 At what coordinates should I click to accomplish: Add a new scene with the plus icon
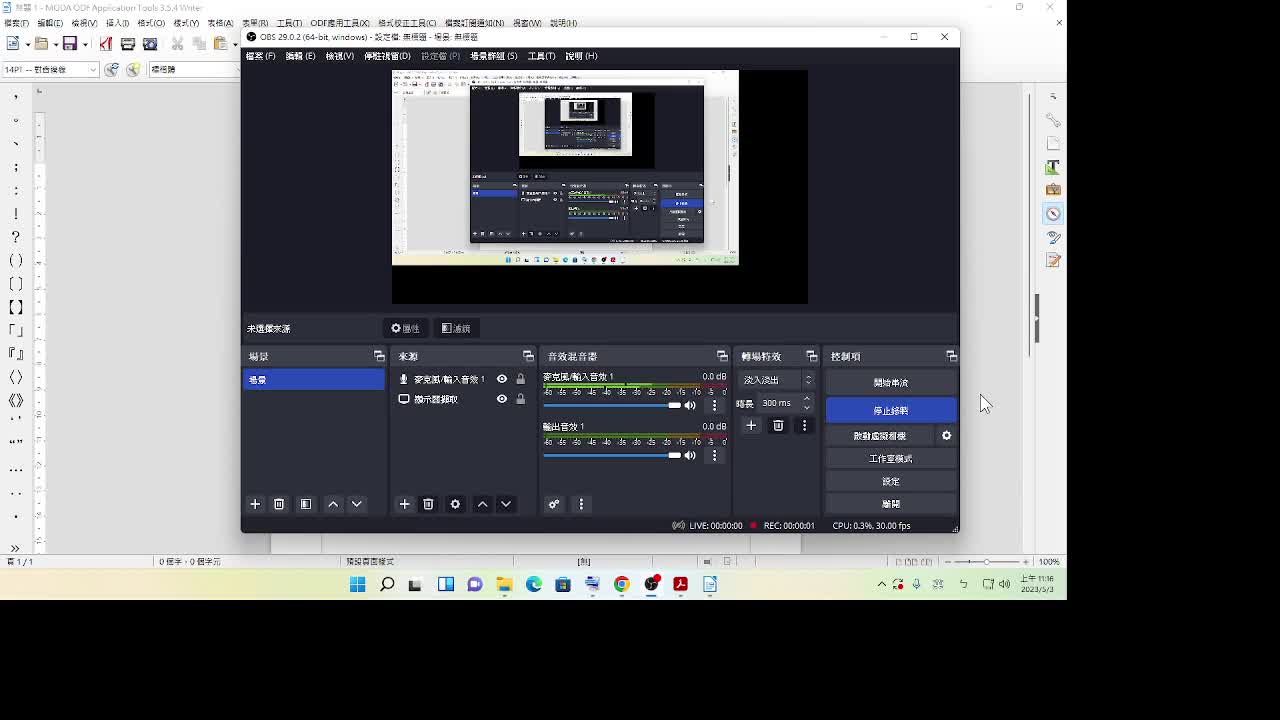click(255, 504)
